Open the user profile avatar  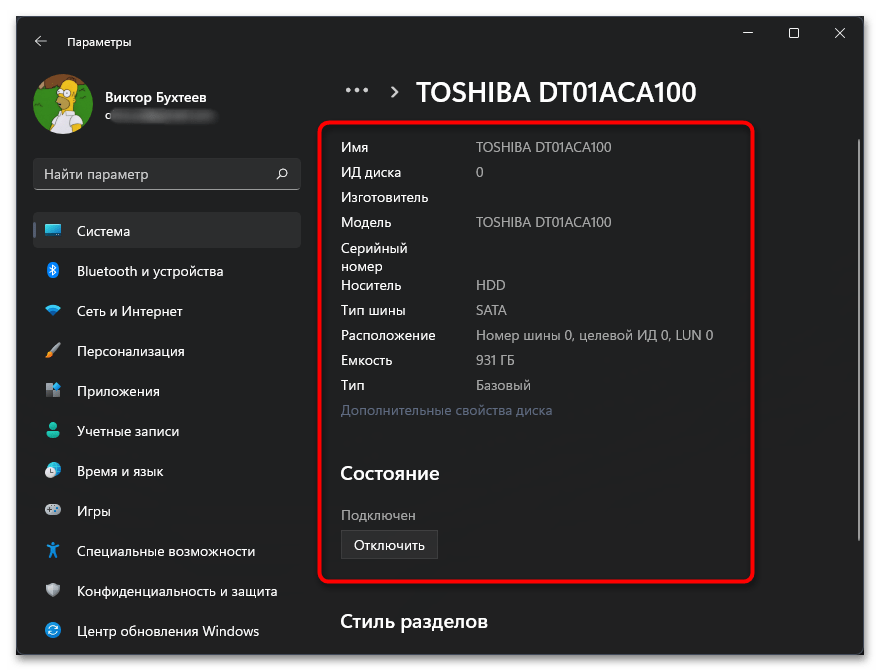pyautogui.click(x=63, y=104)
